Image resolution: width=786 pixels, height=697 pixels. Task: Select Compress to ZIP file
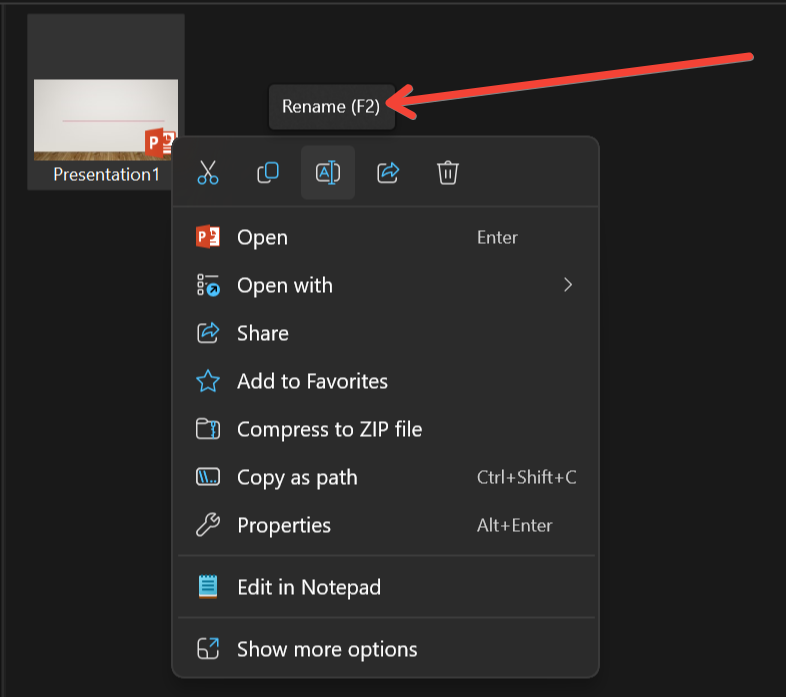tap(329, 429)
